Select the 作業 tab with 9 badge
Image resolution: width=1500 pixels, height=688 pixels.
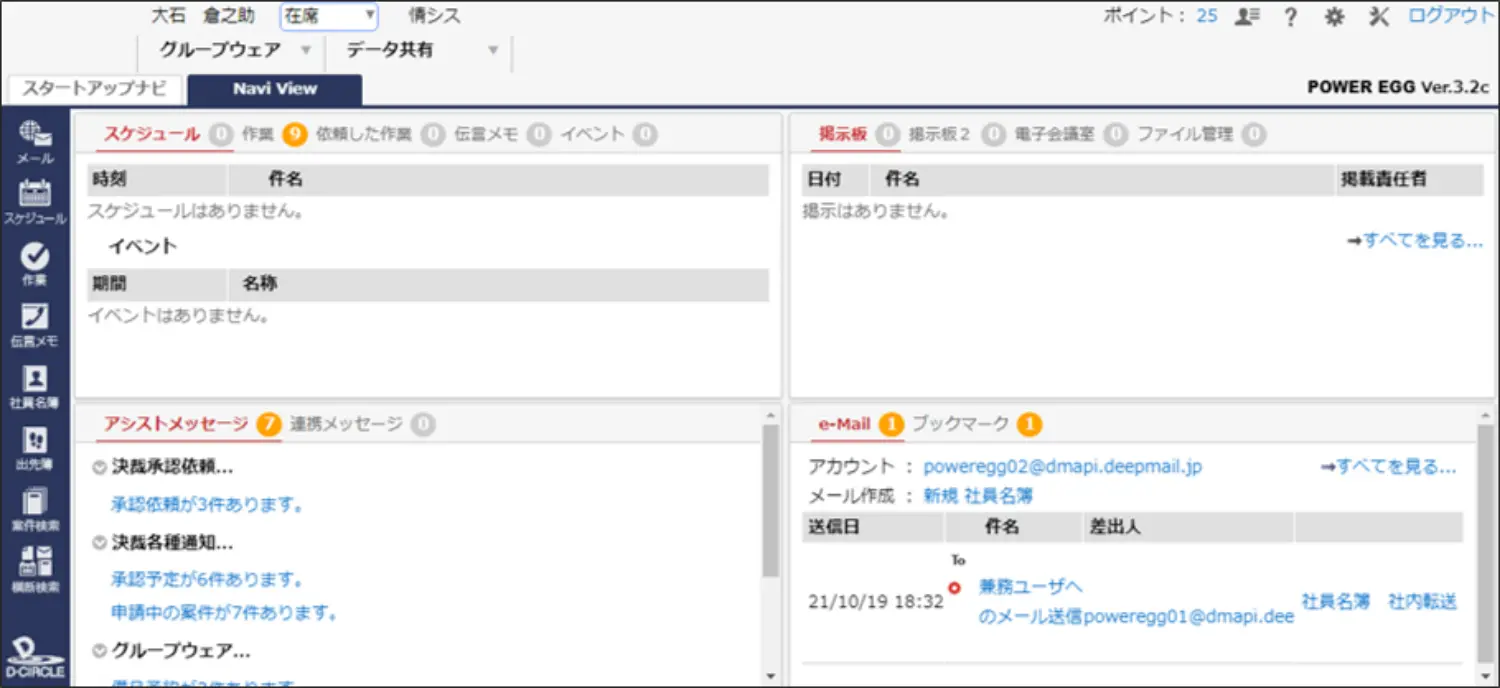(258, 134)
